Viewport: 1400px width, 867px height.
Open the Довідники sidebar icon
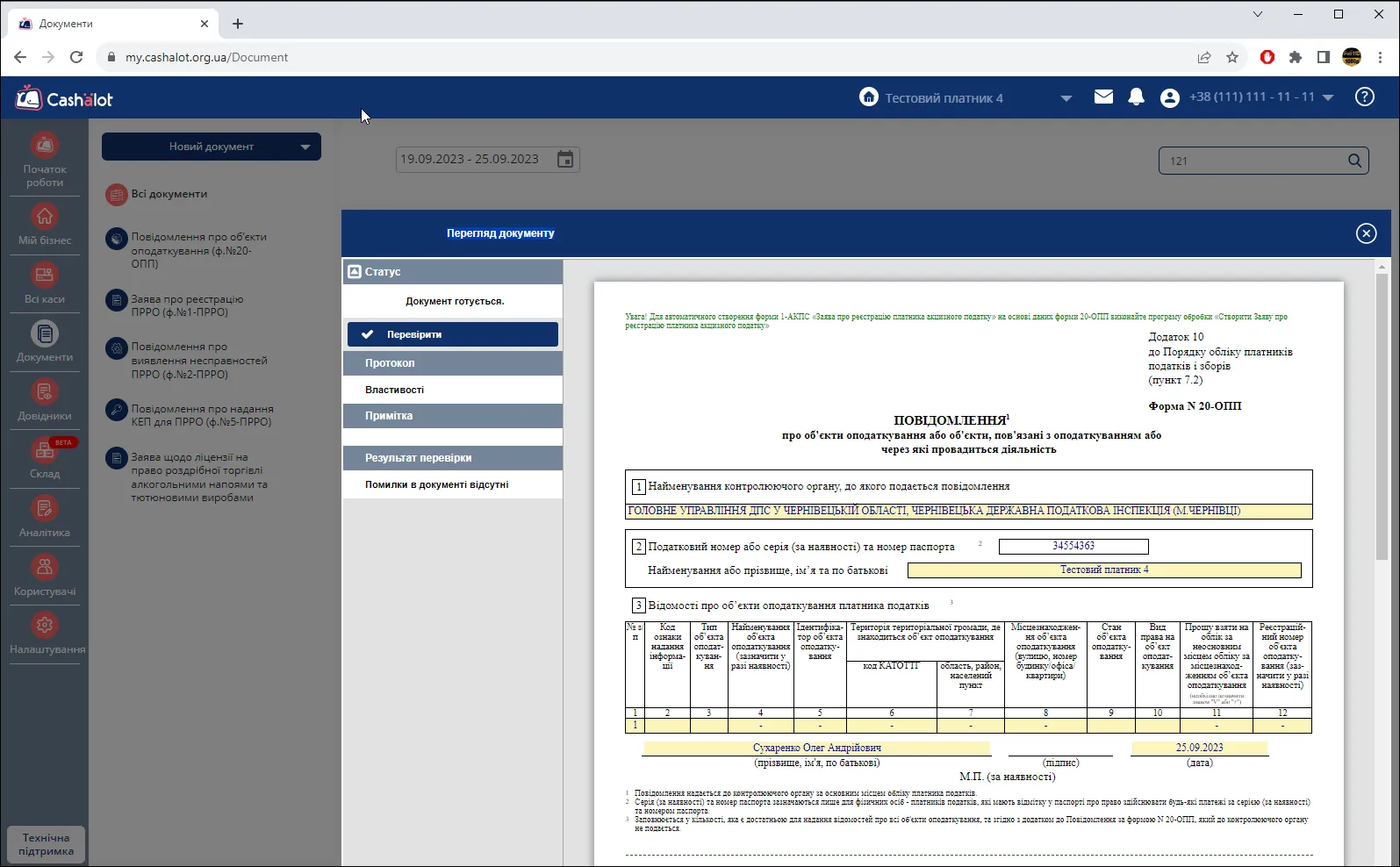45,391
